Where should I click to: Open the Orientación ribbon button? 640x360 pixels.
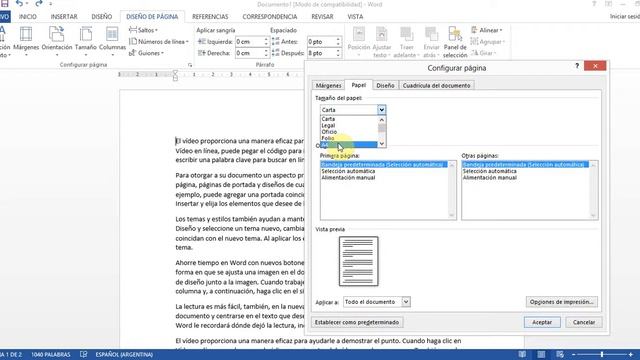[57, 41]
